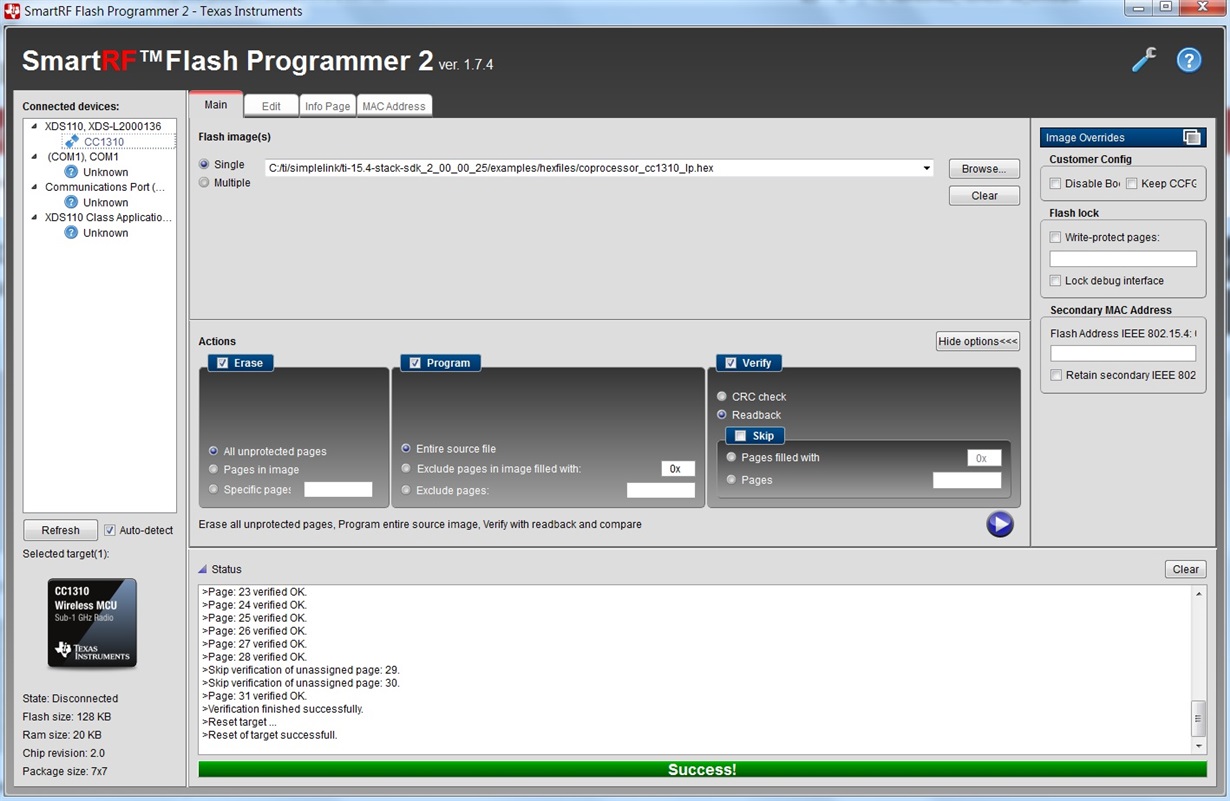Viewport: 1230px width, 801px height.
Task: Click the Image Overrides pop-out icon
Action: 1191,138
